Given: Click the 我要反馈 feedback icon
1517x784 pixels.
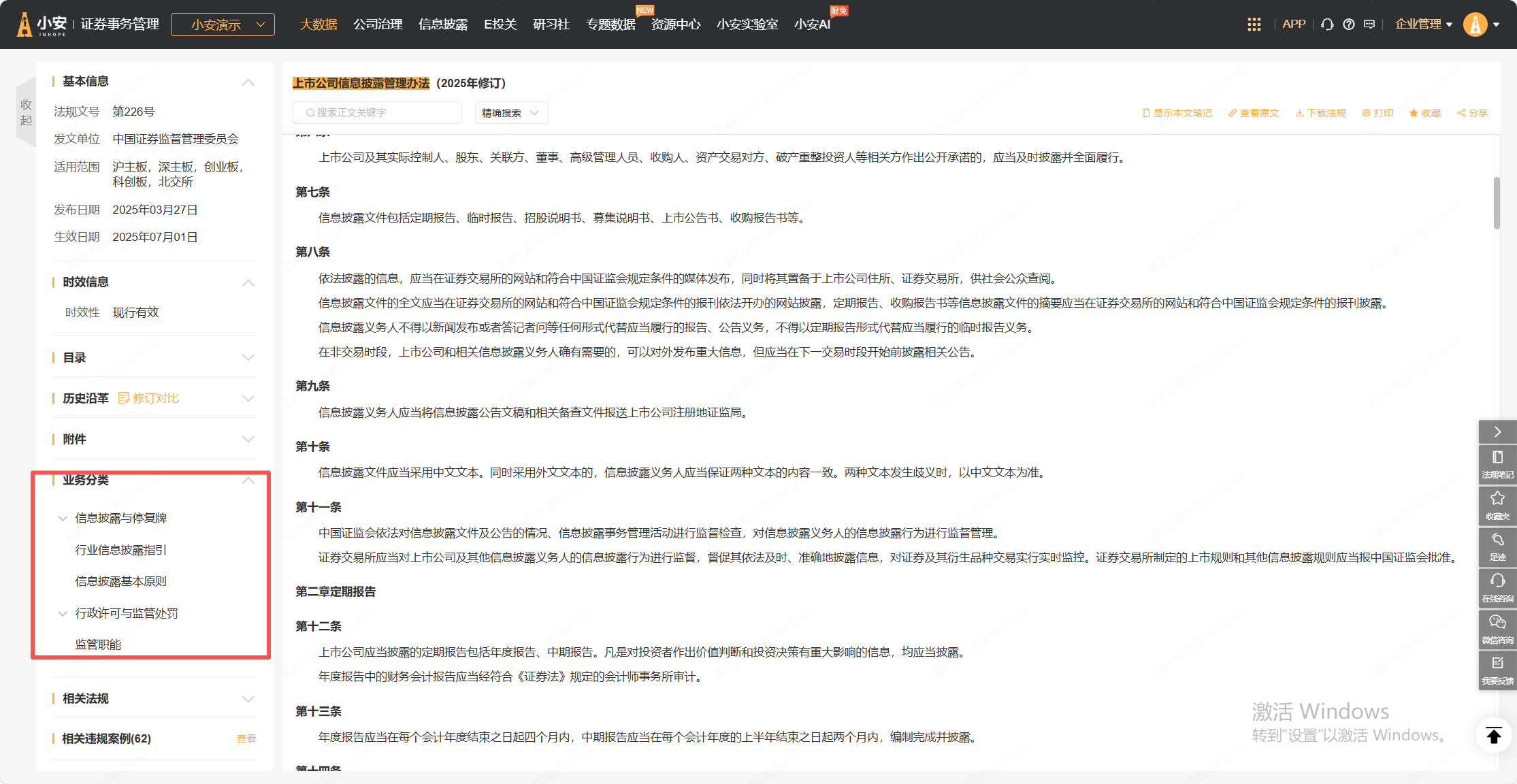Looking at the screenshot, I should click(x=1497, y=670).
